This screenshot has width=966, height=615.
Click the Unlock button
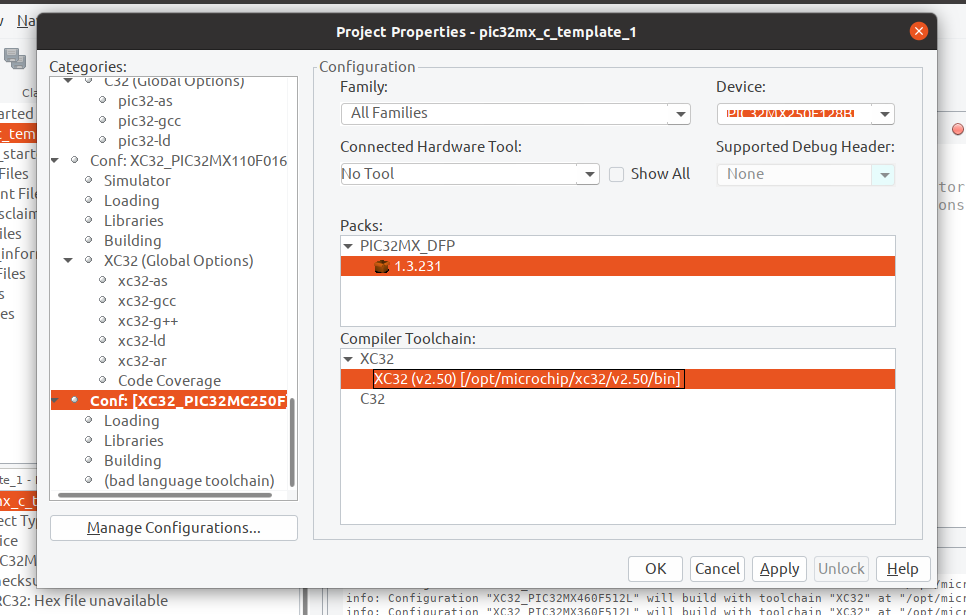tap(841, 569)
